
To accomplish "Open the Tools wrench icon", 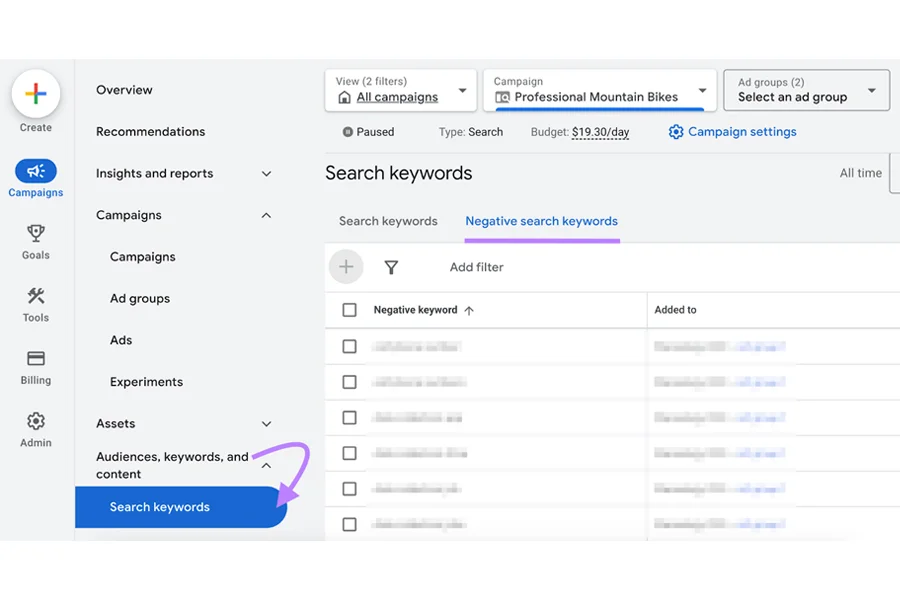I will click(x=36, y=296).
